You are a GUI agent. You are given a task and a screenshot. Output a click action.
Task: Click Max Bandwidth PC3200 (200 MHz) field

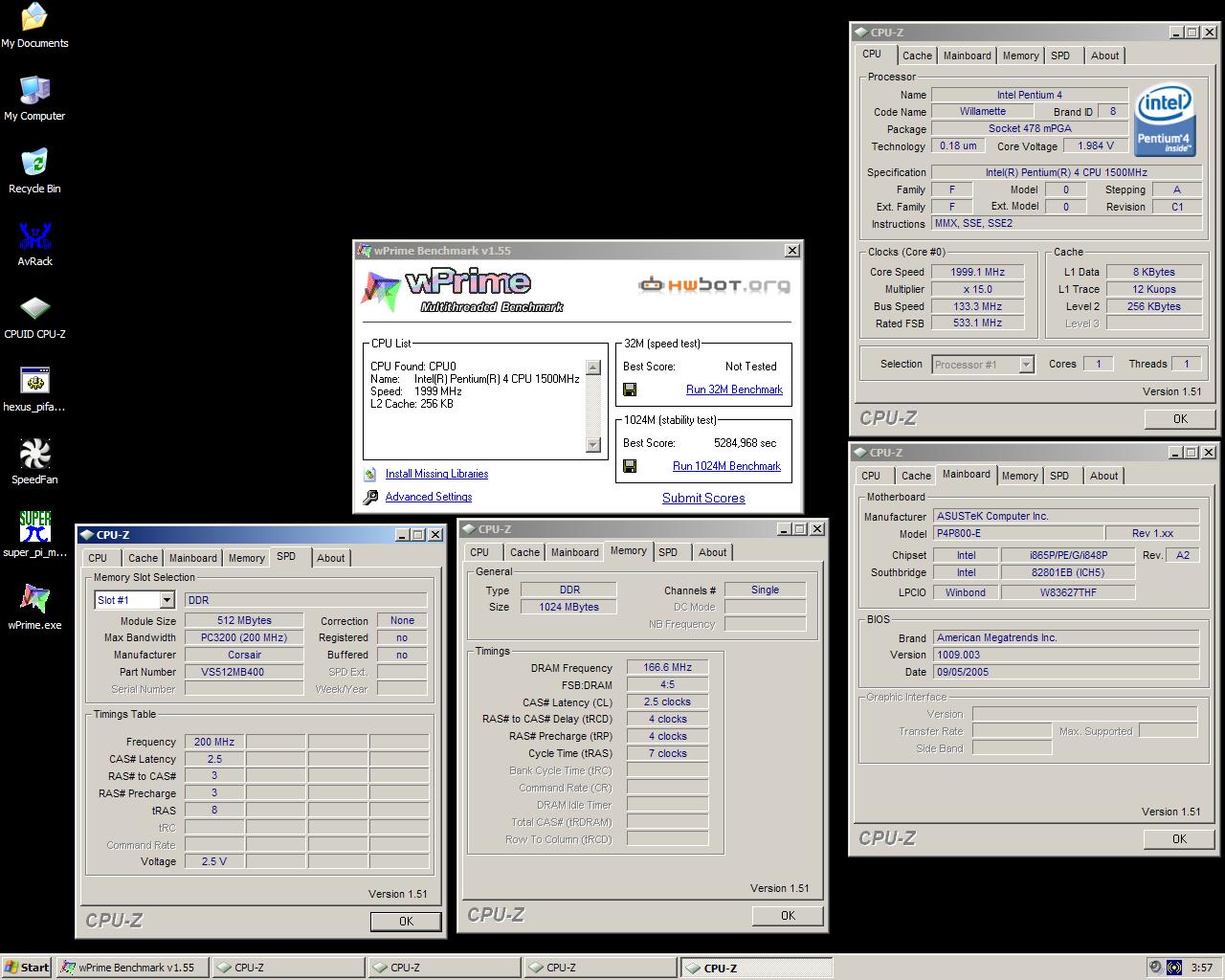coord(244,637)
